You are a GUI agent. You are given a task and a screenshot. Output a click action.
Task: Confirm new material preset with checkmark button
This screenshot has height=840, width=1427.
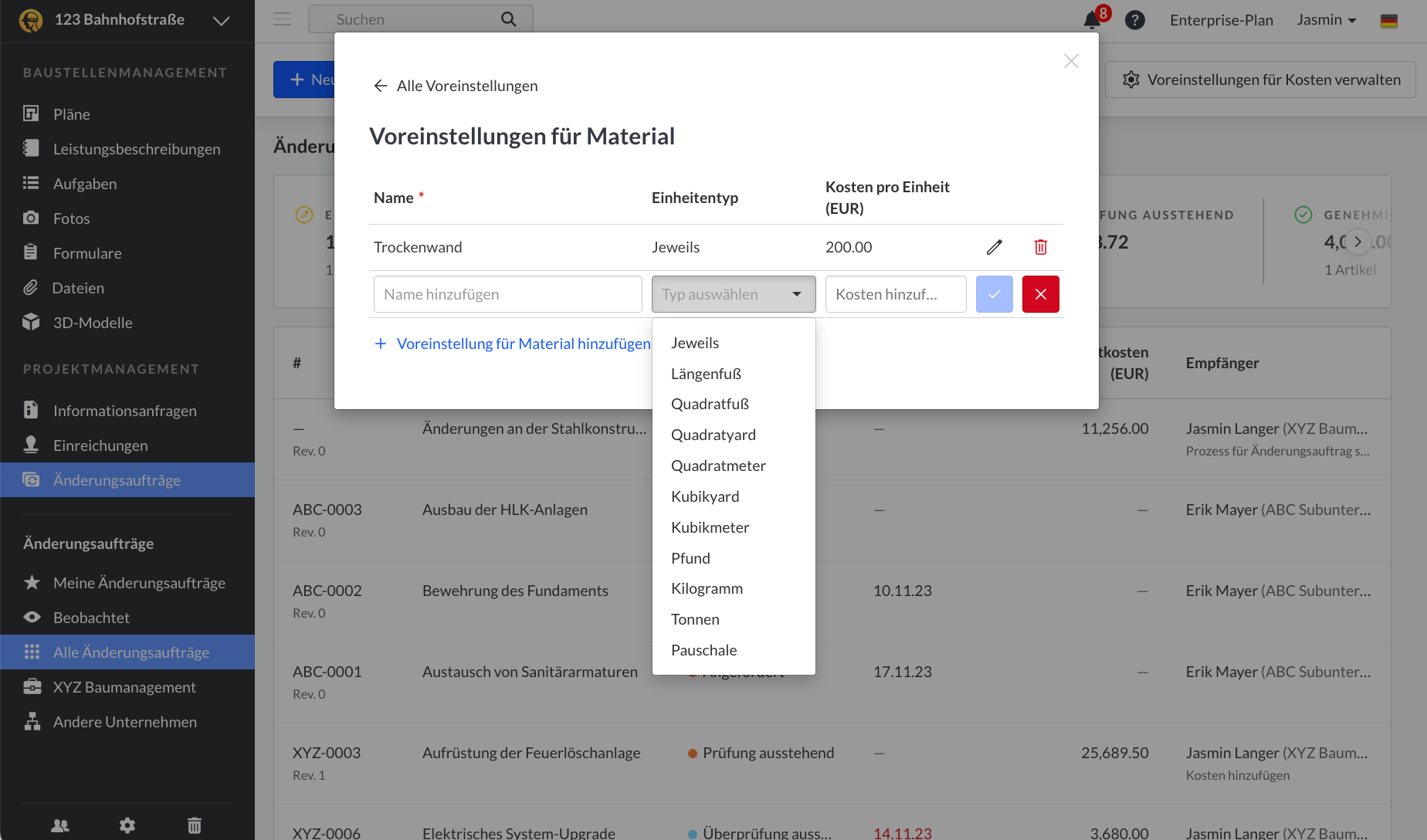[x=995, y=294]
